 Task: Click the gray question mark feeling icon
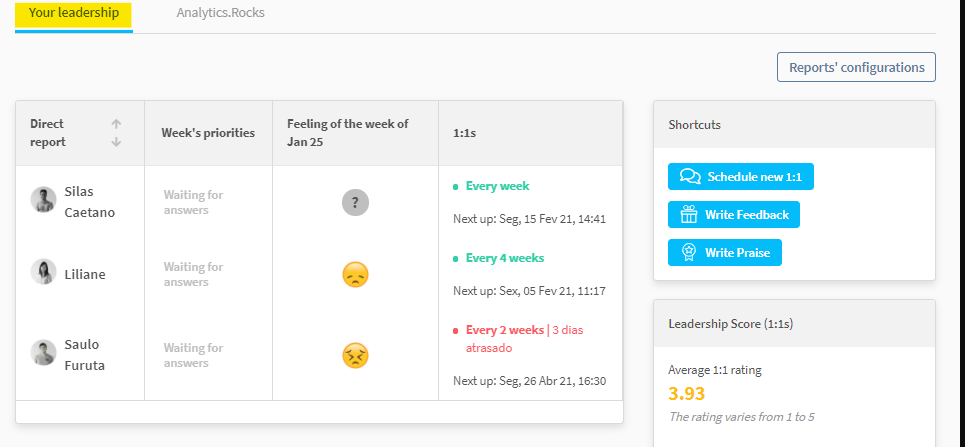pos(356,202)
